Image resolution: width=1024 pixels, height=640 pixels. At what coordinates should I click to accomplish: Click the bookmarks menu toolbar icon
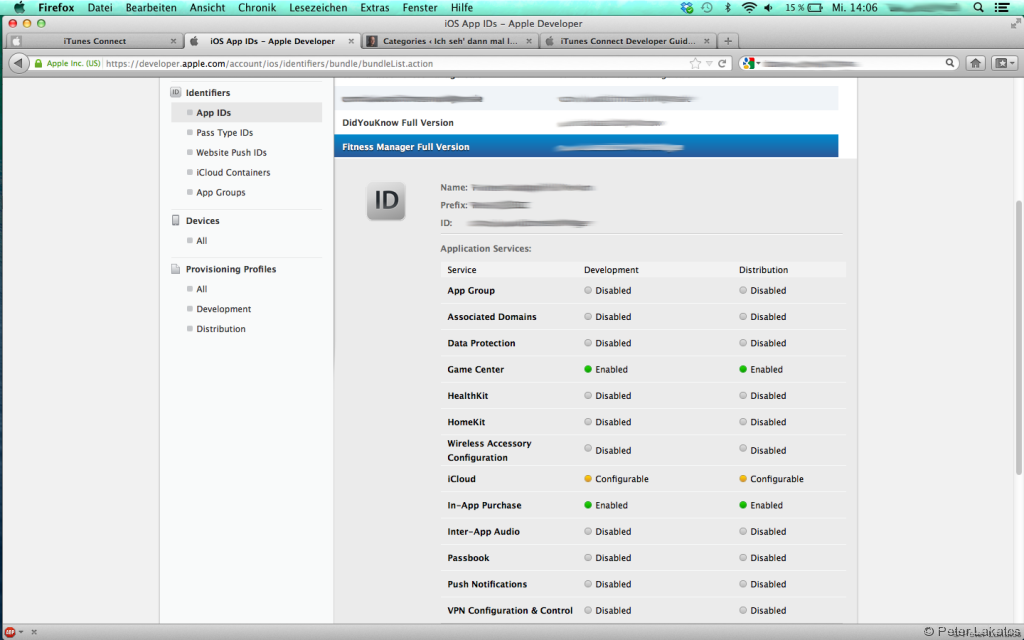pyautogui.click(x=1004, y=63)
